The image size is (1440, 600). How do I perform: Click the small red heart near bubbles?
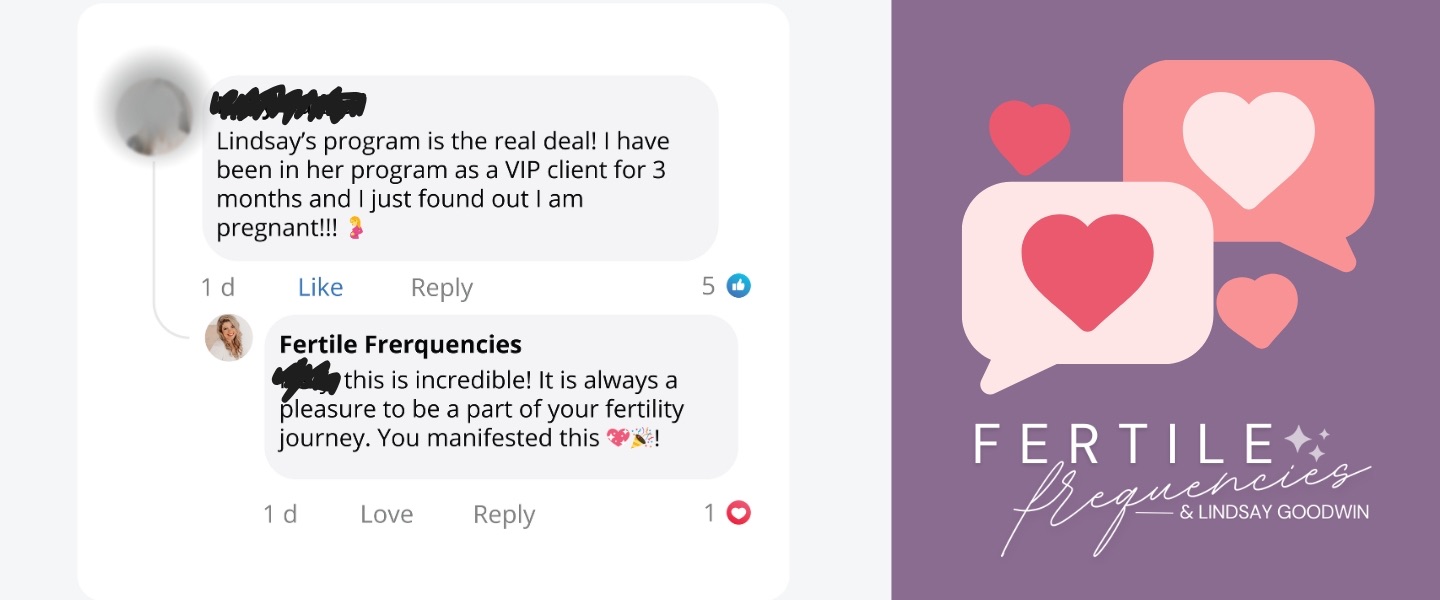point(1029,138)
